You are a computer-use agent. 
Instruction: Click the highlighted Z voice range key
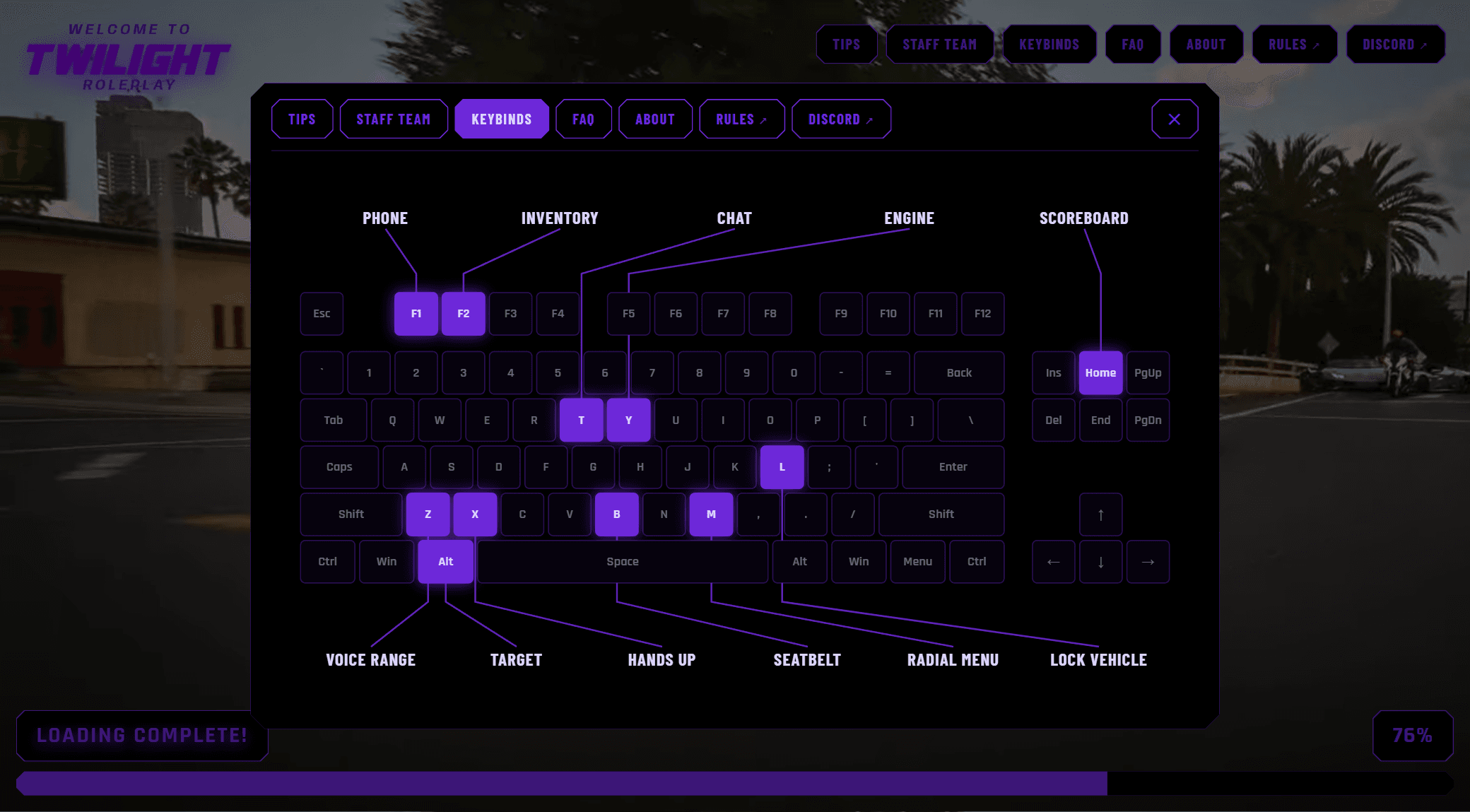click(428, 514)
